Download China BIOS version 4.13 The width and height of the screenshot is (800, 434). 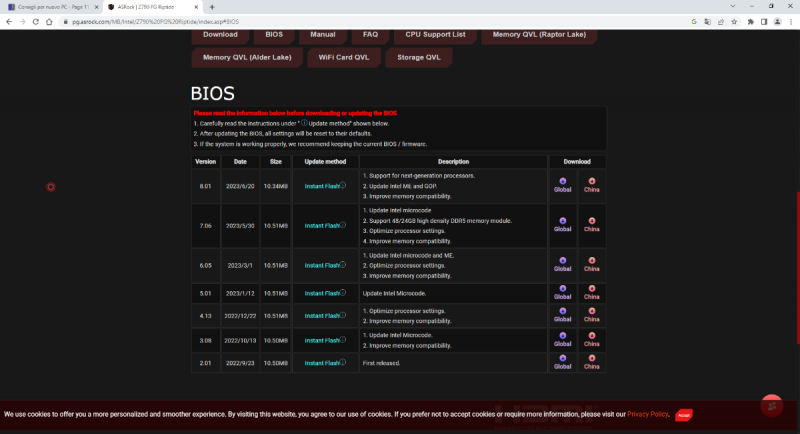(591, 315)
